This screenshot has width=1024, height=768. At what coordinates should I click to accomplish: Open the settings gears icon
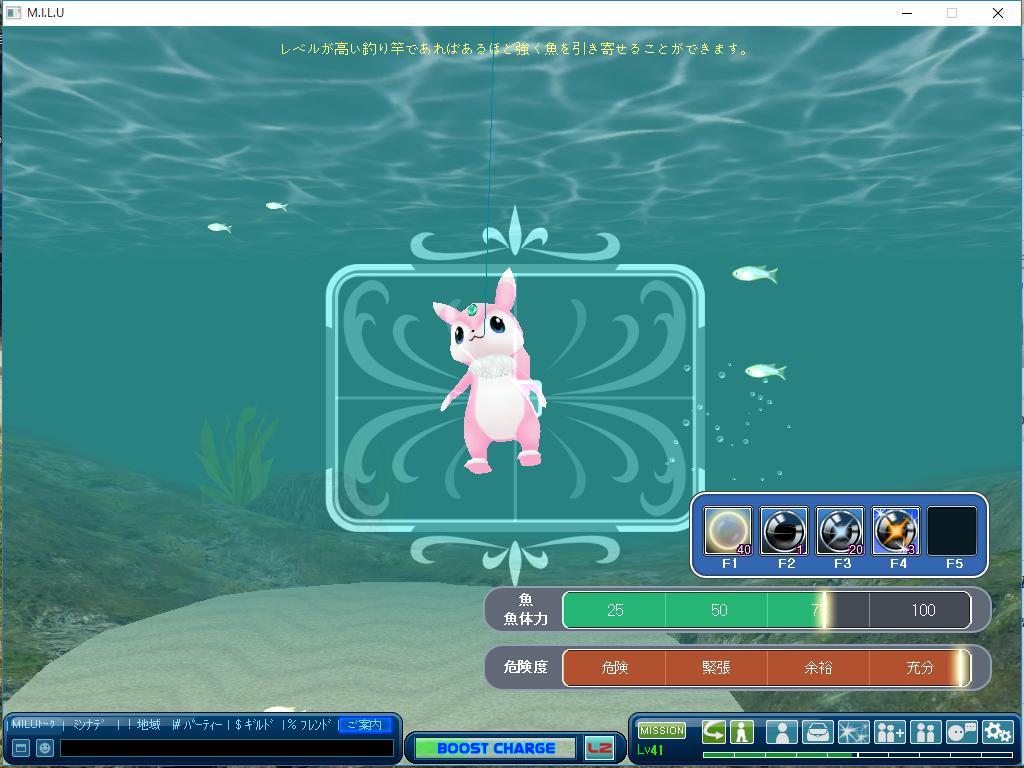[x=997, y=732]
